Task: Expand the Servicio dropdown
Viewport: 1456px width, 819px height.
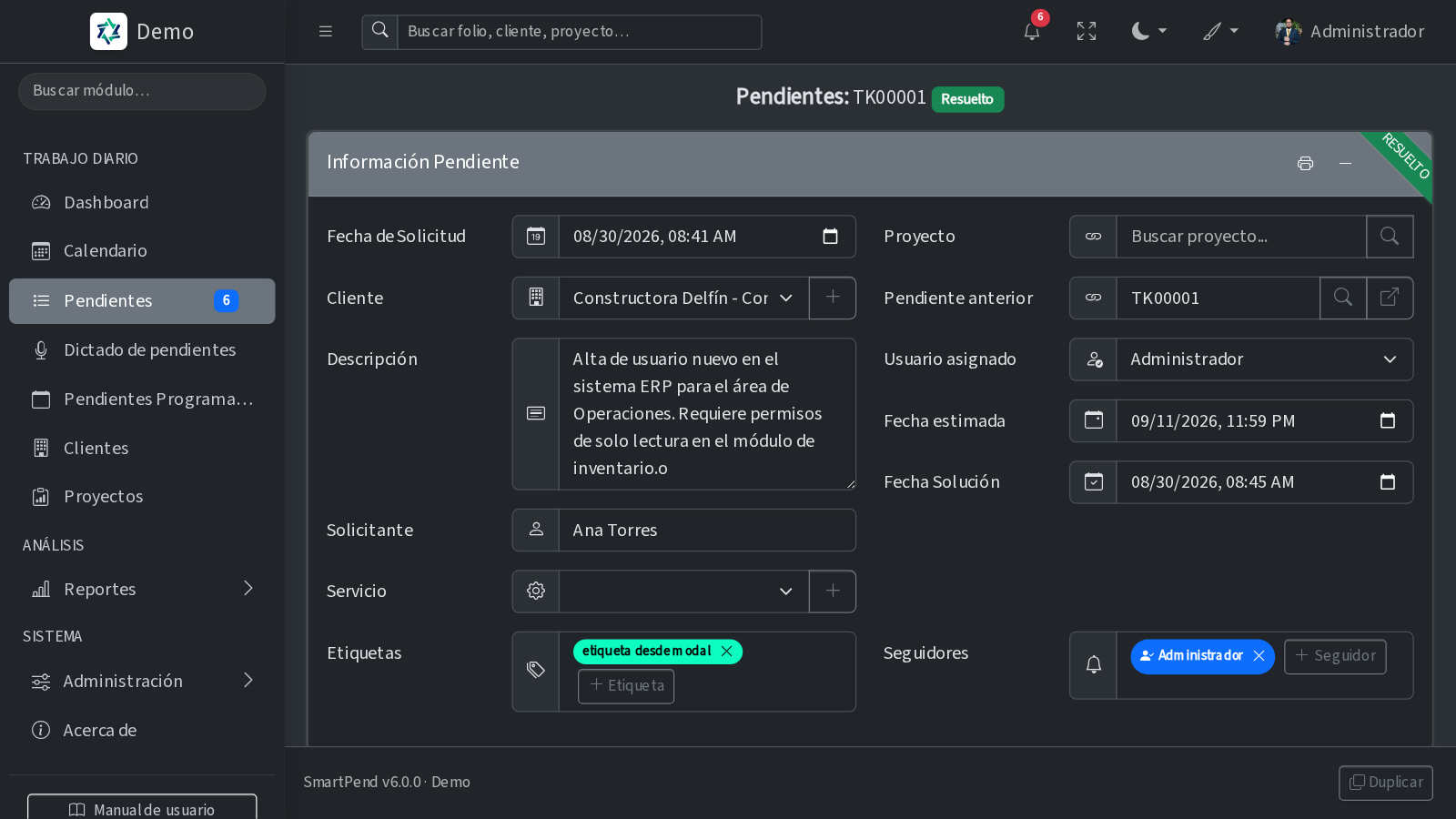Action: click(x=683, y=591)
